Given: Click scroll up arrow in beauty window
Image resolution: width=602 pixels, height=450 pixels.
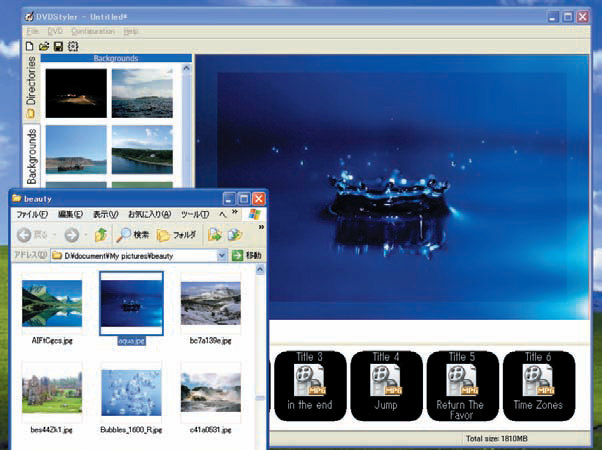Looking at the screenshot, I should point(260,270).
